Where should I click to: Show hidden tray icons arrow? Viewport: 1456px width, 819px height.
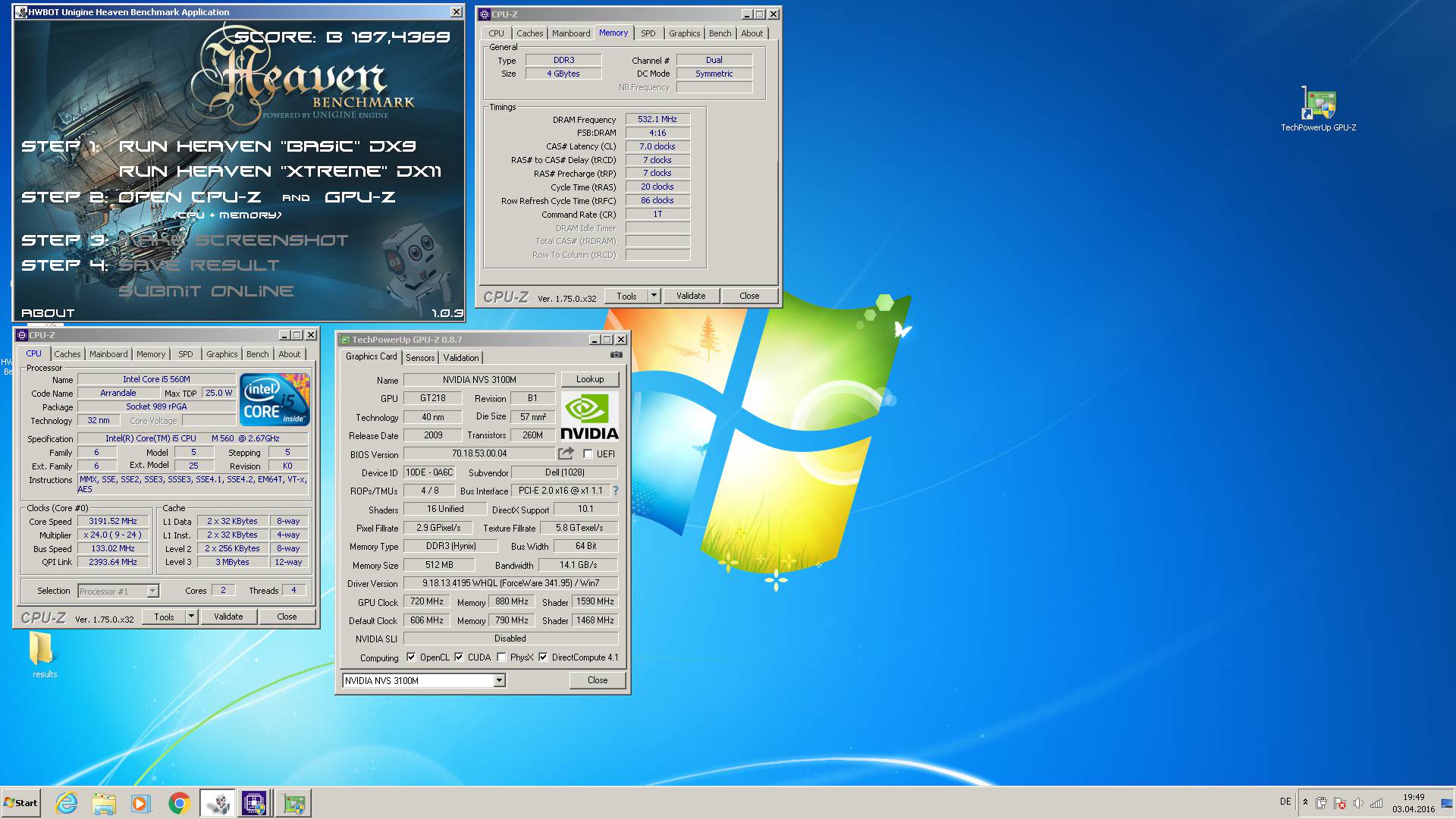(x=1305, y=802)
